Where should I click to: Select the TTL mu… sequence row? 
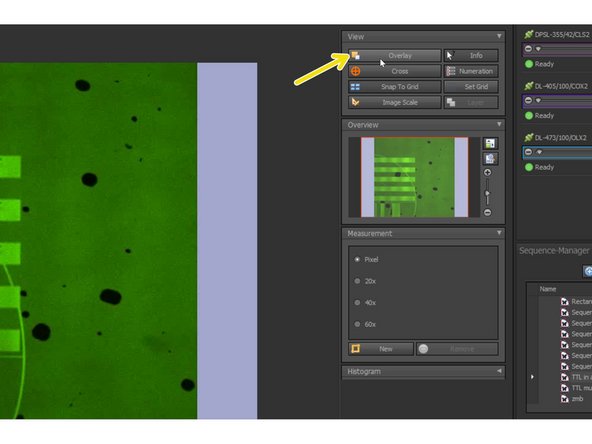pos(576,388)
